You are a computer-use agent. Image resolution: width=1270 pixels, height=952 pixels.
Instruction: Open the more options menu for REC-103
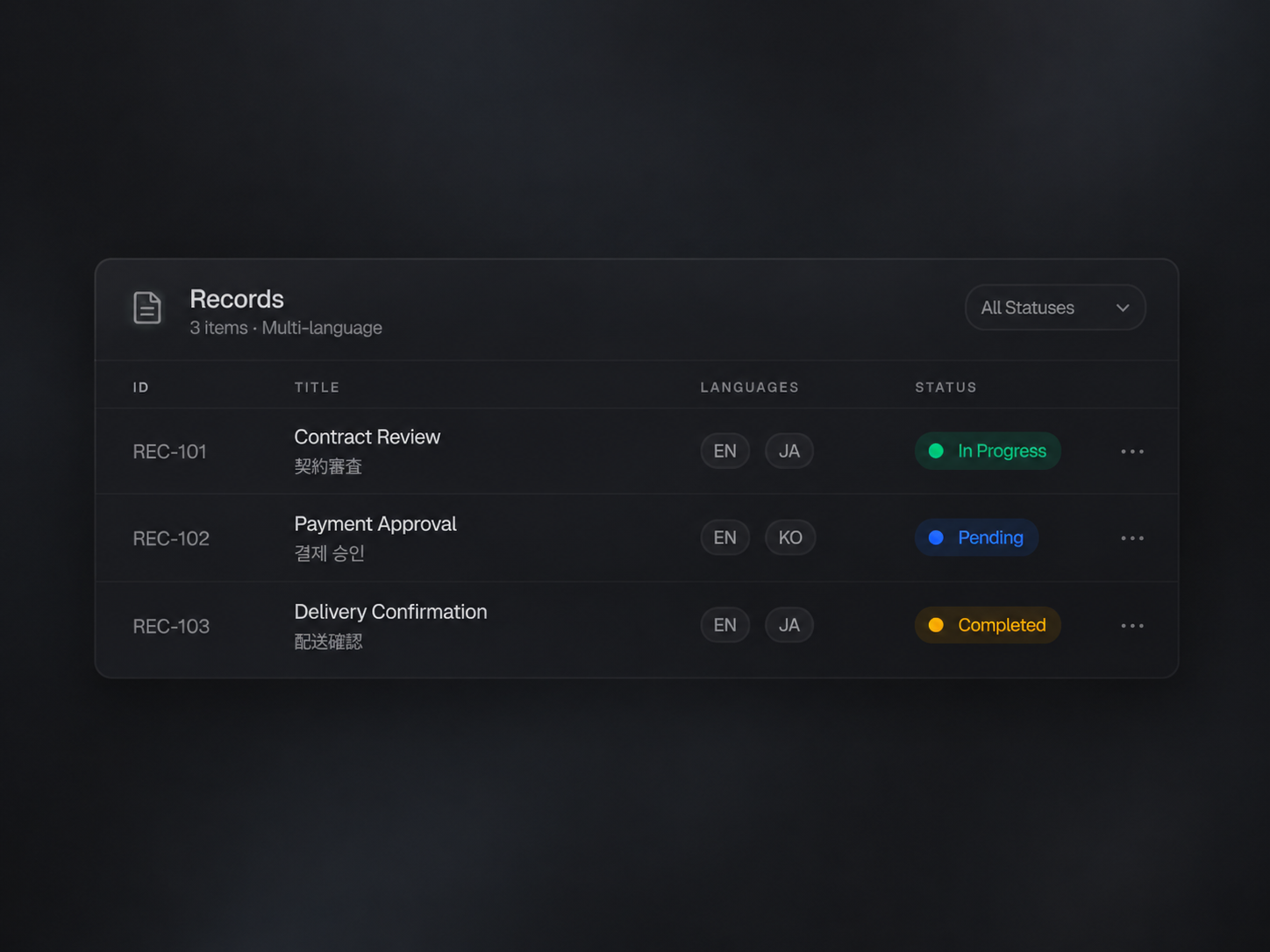pyautogui.click(x=1132, y=626)
